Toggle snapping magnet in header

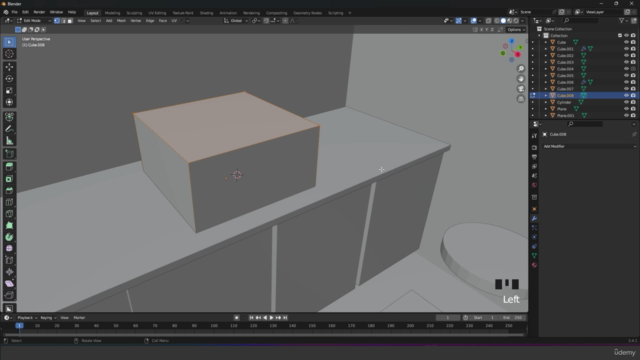(266, 21)
